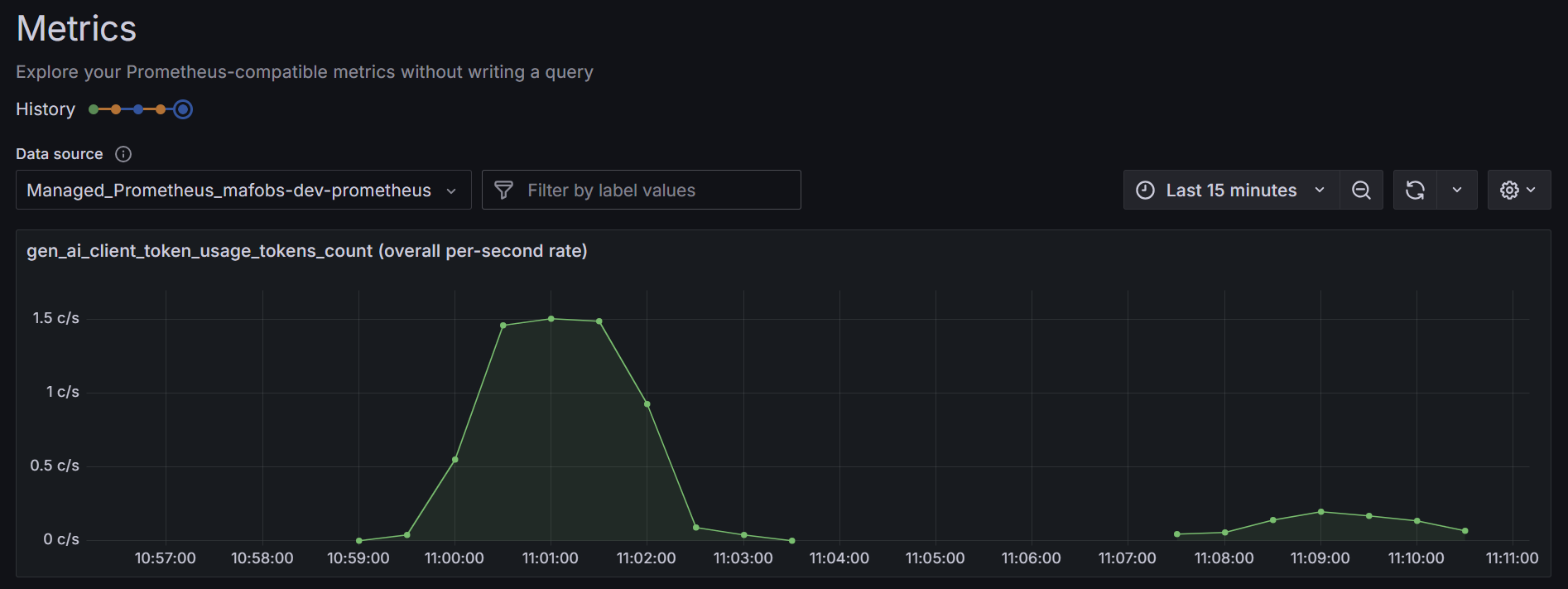Jump to fourth history step, second orange dot
This screenshot has height=589, width=1568.
(x=161, y=109)
